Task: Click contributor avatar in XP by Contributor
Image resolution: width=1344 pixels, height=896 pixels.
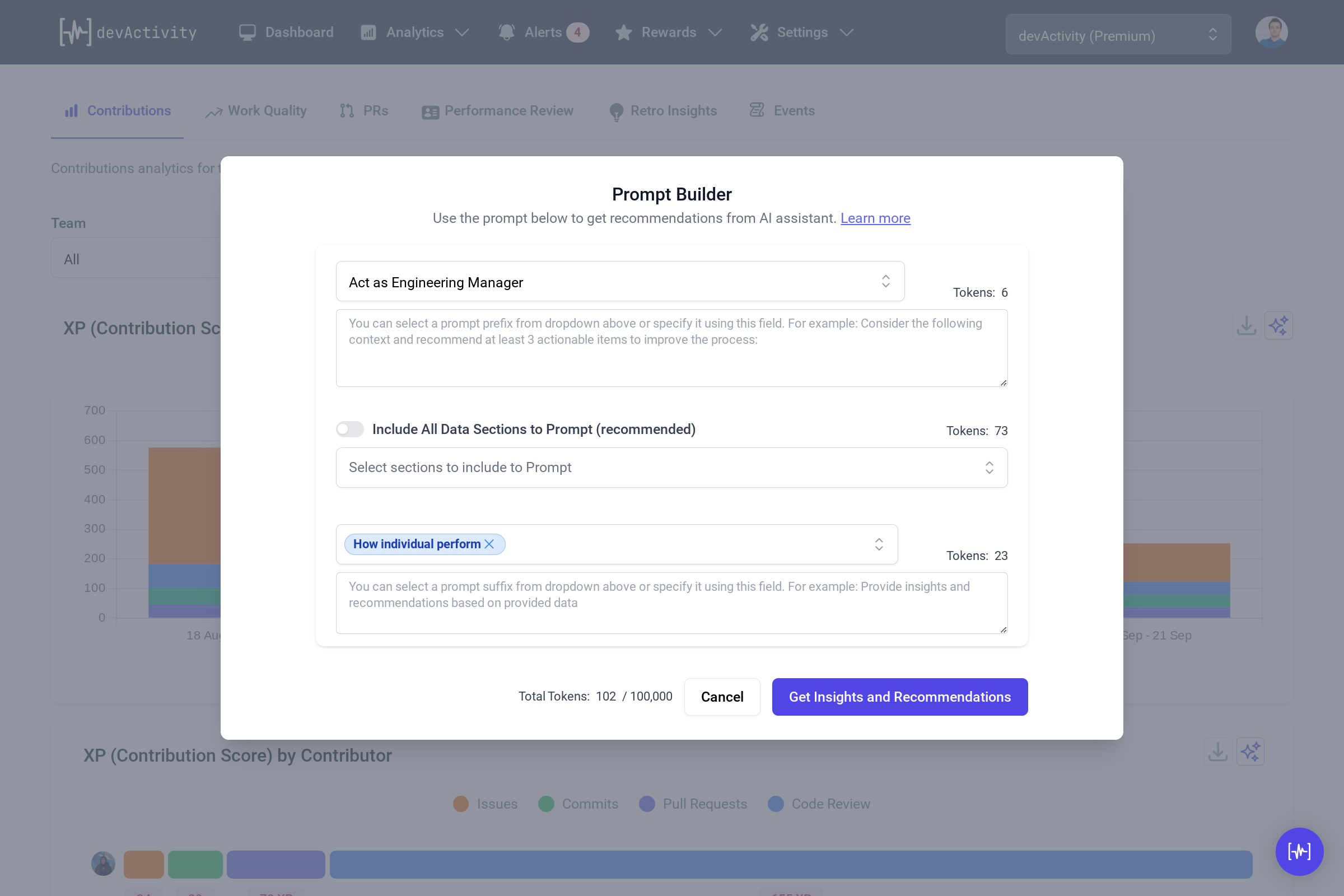Action: tap(104, 864)
